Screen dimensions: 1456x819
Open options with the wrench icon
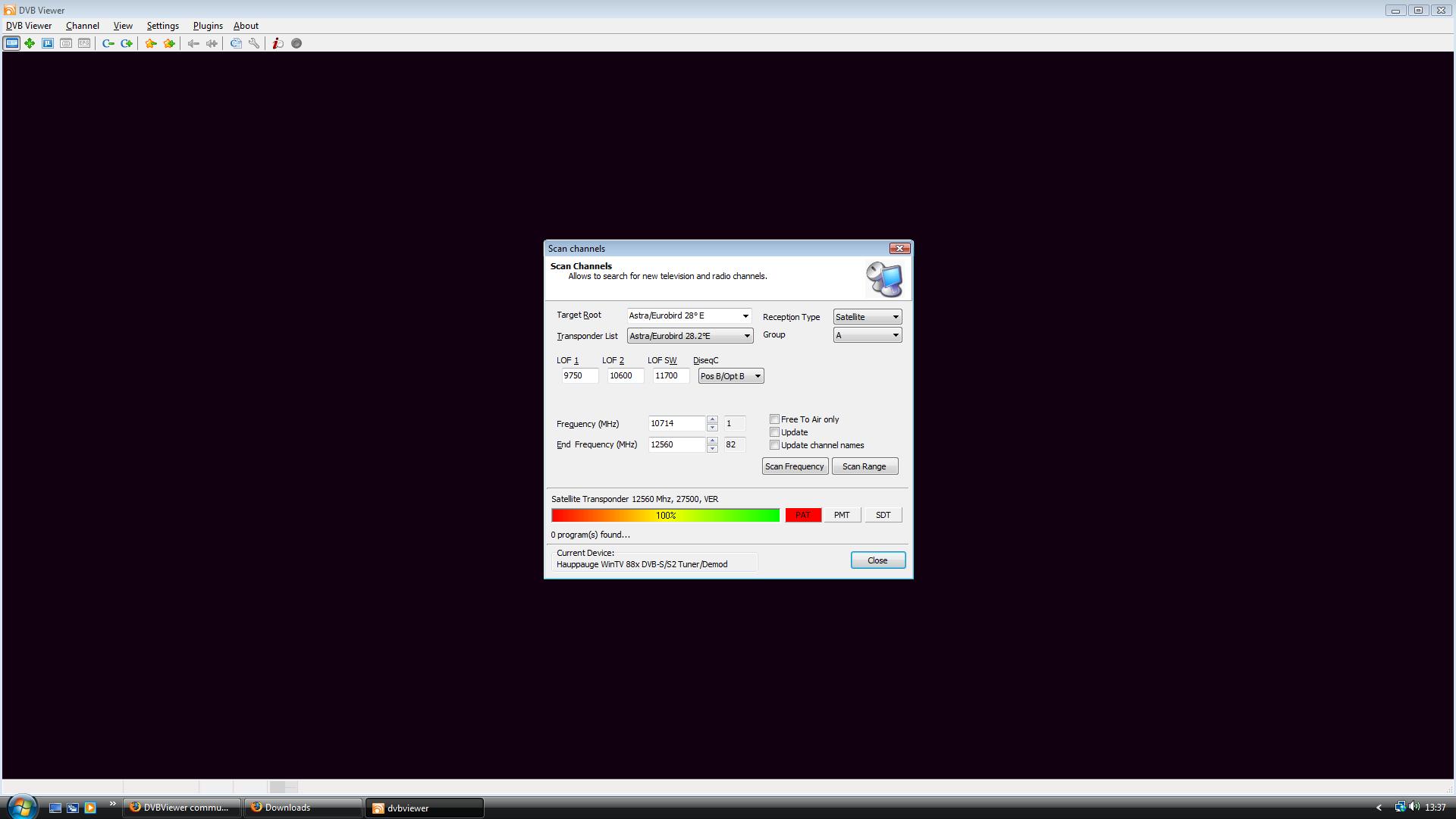tap(254, 43)
